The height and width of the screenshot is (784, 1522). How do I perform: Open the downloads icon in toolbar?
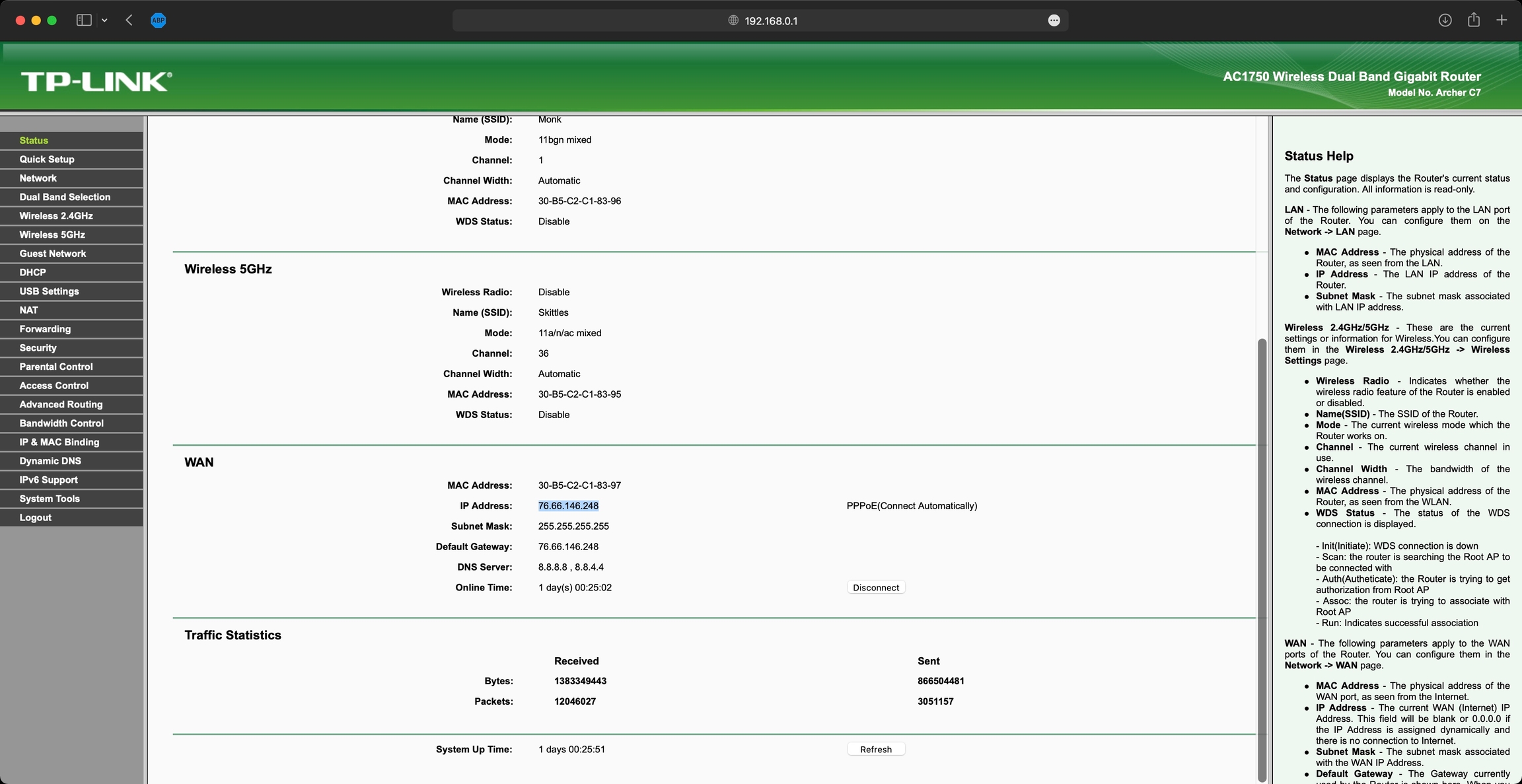[x=1445, y=20]
